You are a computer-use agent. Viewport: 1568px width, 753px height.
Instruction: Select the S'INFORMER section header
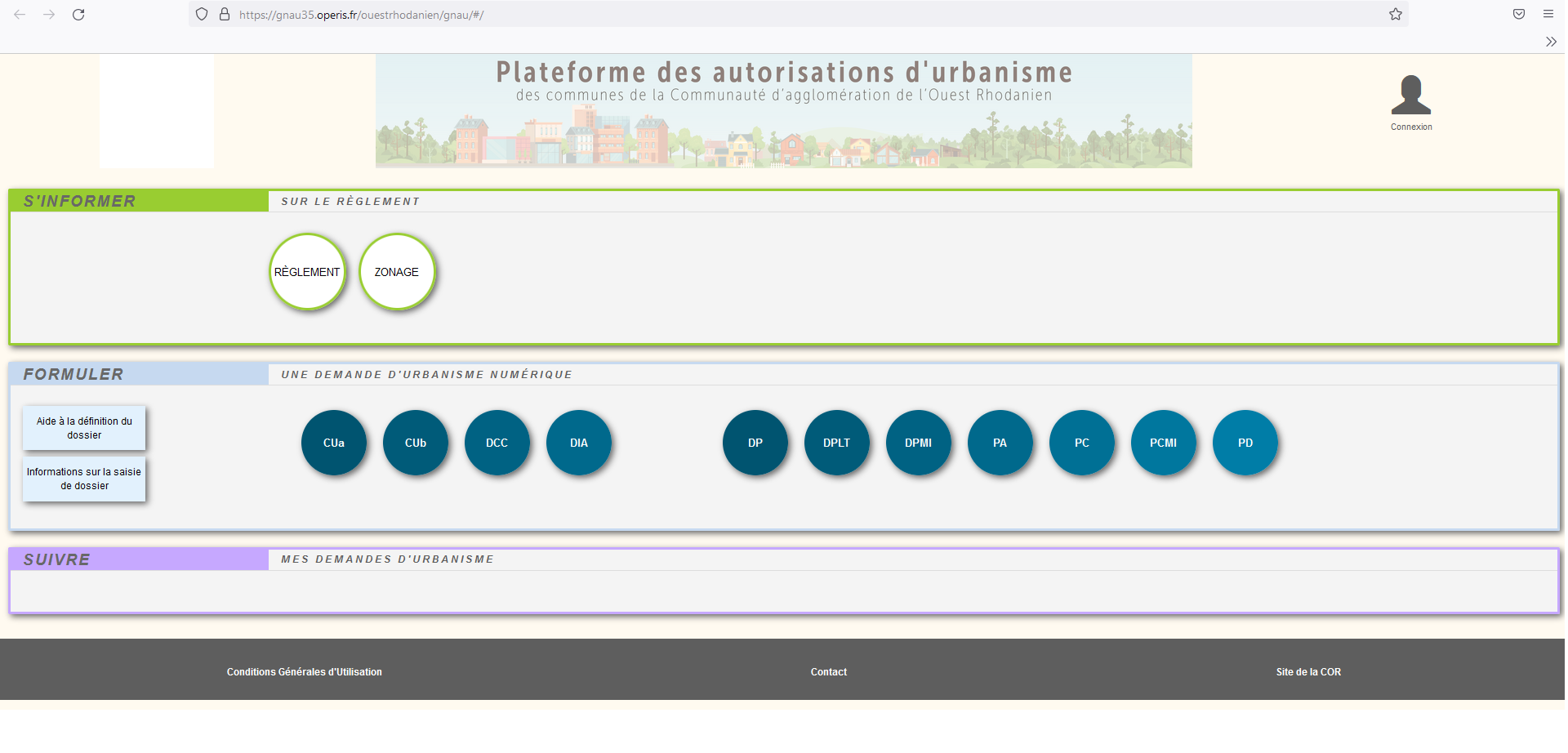tap(139, 201)
